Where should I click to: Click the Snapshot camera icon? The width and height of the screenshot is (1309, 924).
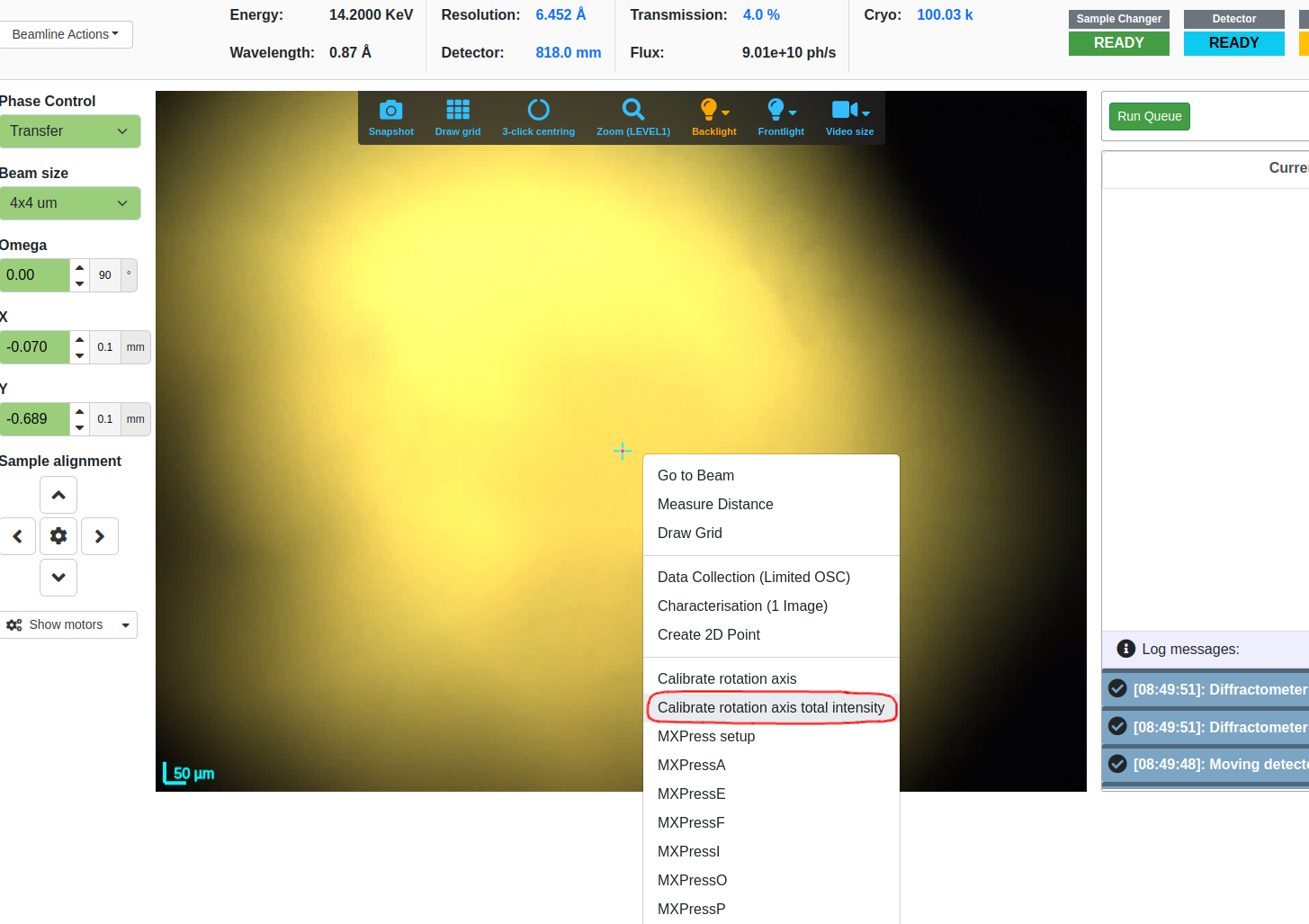[390, 111]
